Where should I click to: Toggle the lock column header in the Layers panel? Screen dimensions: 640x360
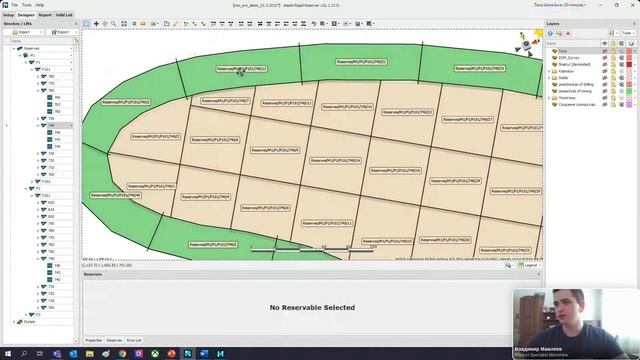pos(613,43)
